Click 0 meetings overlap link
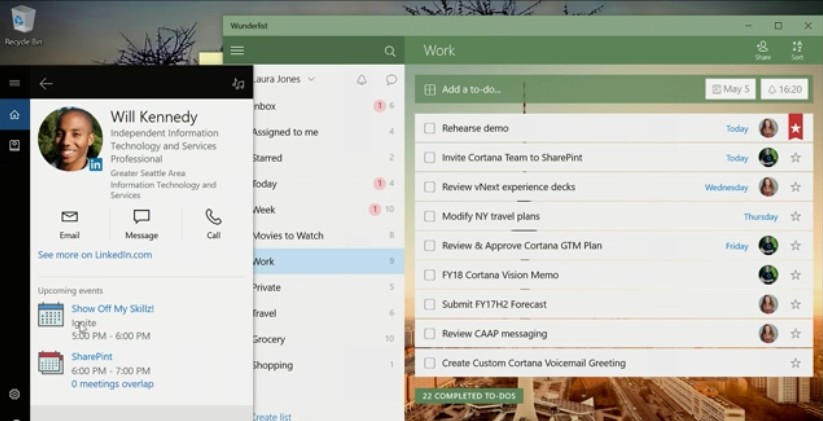This screenshot has width=823, height=421. [112, 384]
